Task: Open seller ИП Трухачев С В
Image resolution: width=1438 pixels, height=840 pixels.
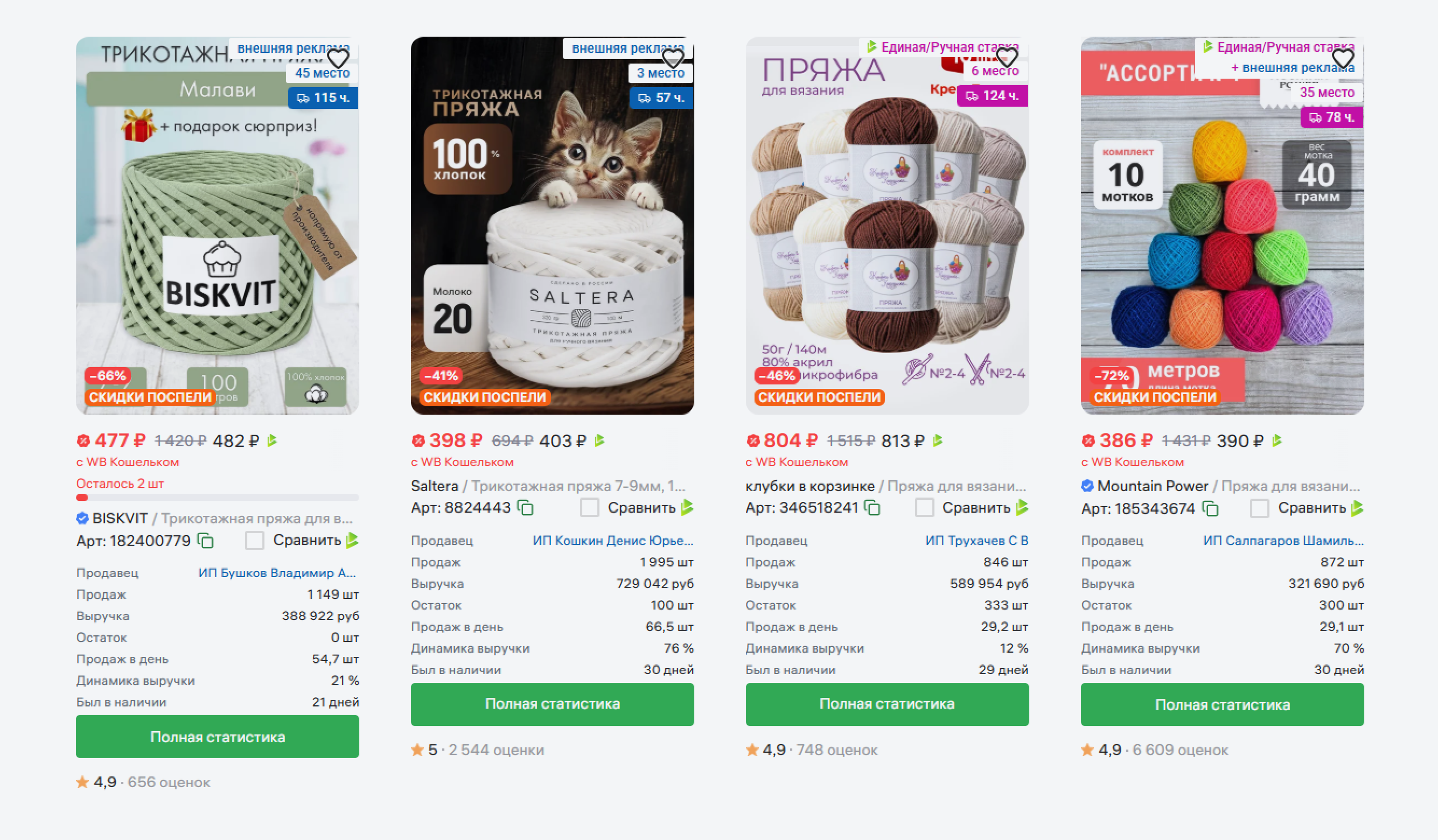Action: click(977, 540)
